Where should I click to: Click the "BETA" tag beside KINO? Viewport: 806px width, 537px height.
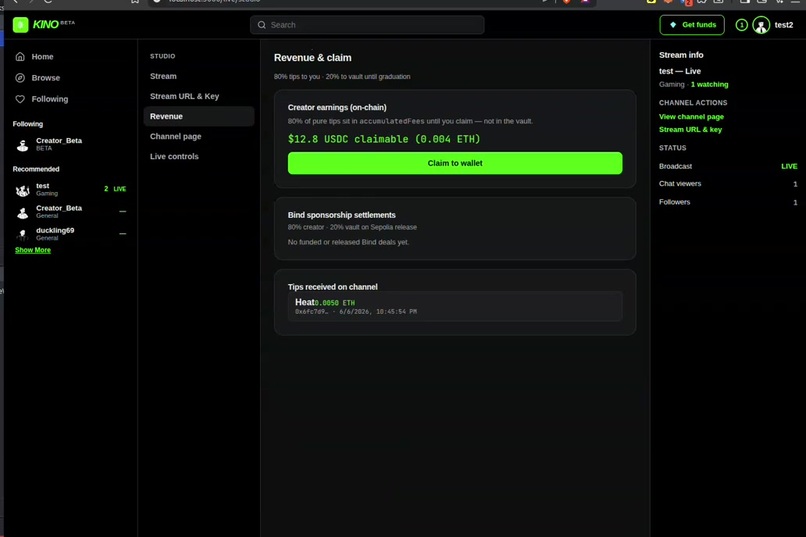(x=68, y=23)
